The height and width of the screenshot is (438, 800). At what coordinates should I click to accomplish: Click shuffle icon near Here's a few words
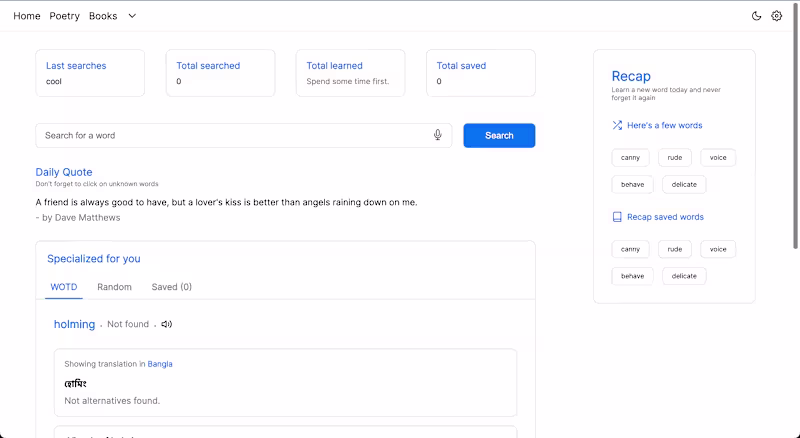[617, 126]
